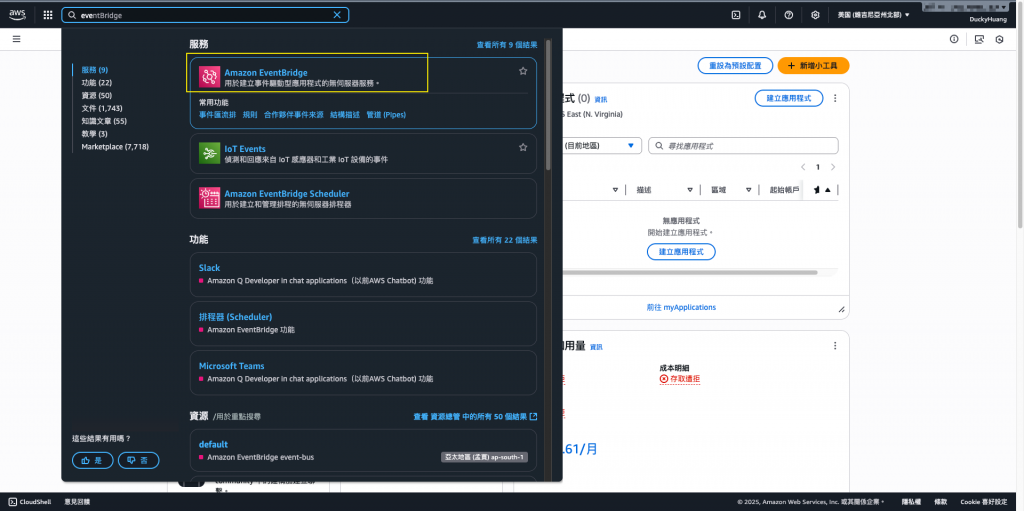Open 合作夥伴事件來源 link
Screen dimensions: 1024x511
(x=294, y=114)
